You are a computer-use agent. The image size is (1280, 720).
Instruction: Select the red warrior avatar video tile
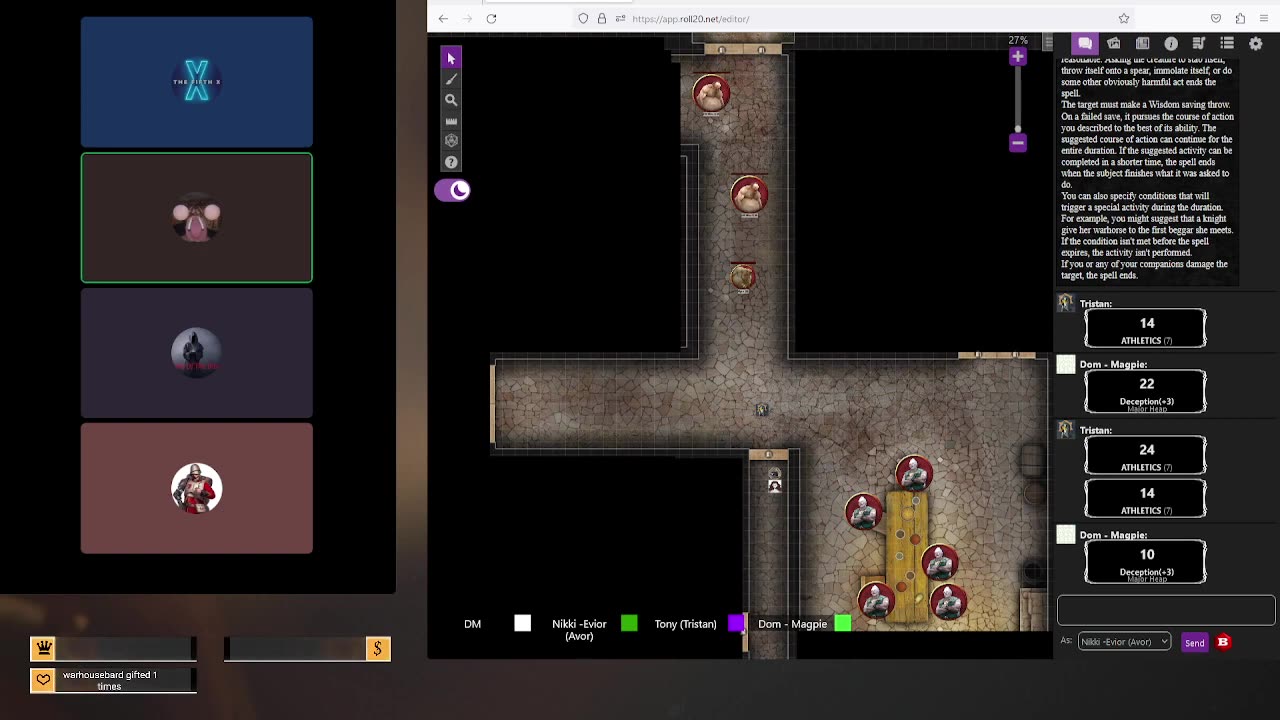pos(197,488)
